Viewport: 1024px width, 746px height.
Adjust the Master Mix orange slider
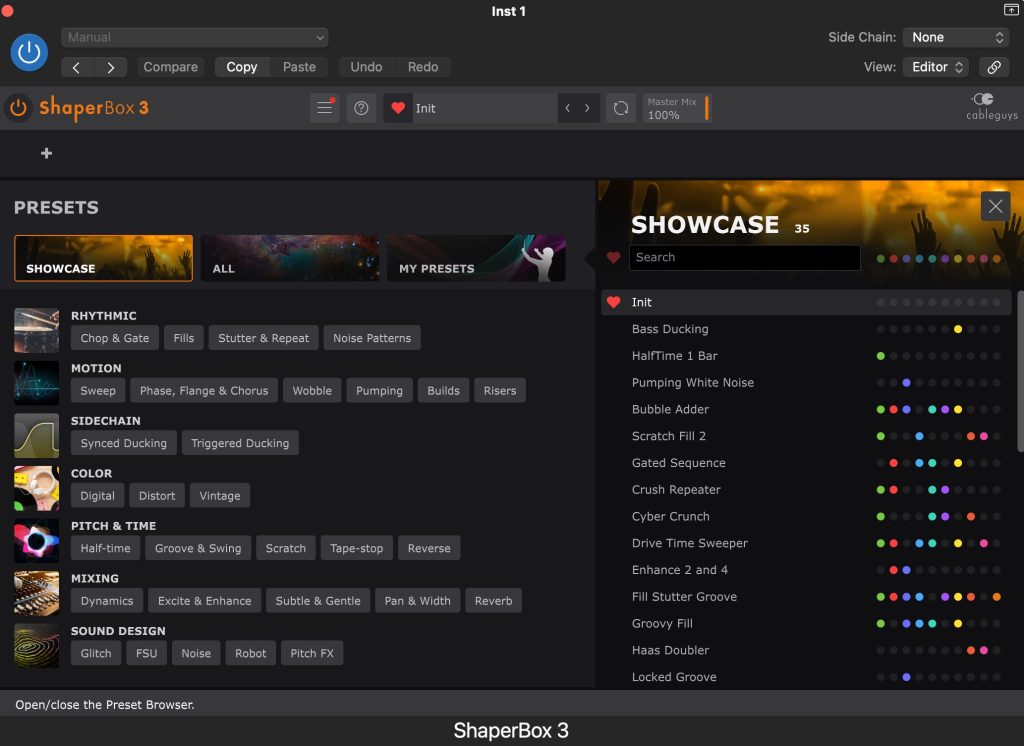point(707,108)
